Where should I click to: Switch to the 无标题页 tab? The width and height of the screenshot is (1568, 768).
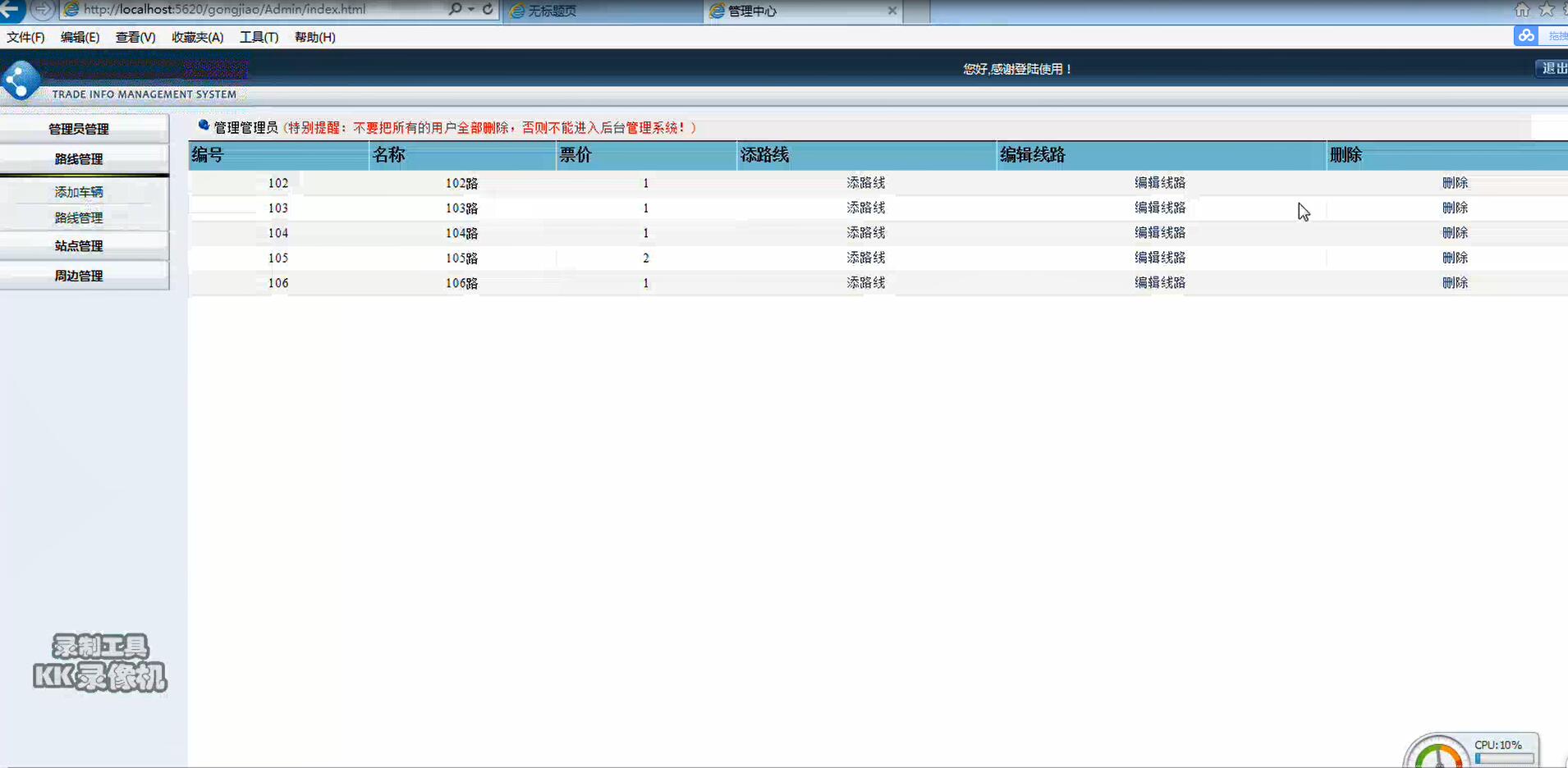603,11
